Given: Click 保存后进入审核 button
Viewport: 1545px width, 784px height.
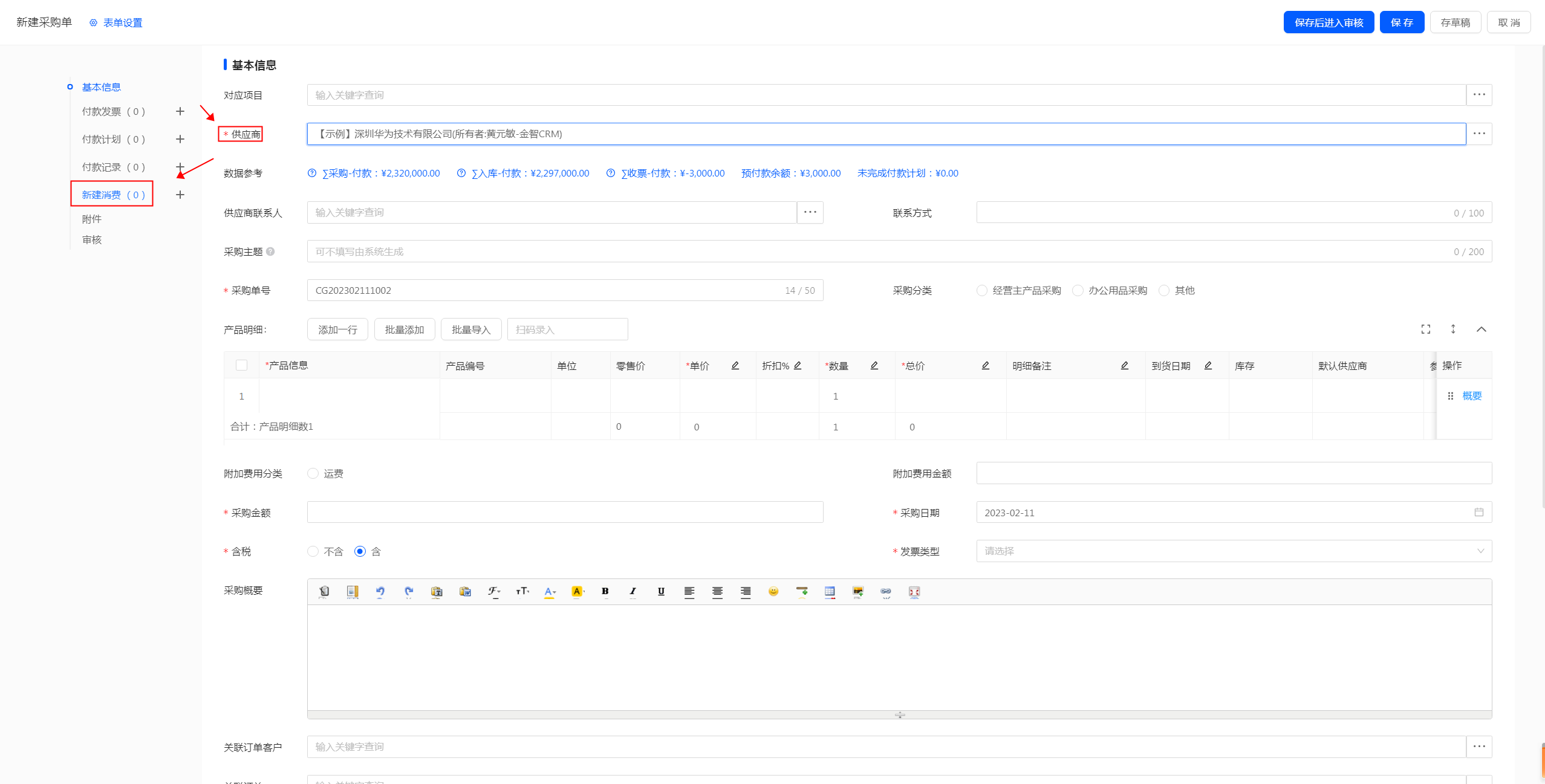Looking at the screenshot, I should 1329,22.
